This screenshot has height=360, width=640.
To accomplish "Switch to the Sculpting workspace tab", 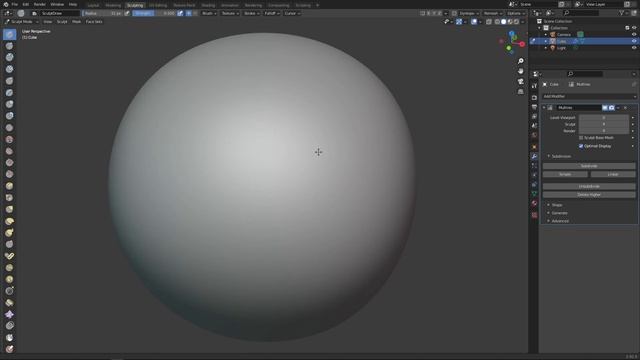I will pyautogui.click(x=135, y=5).
